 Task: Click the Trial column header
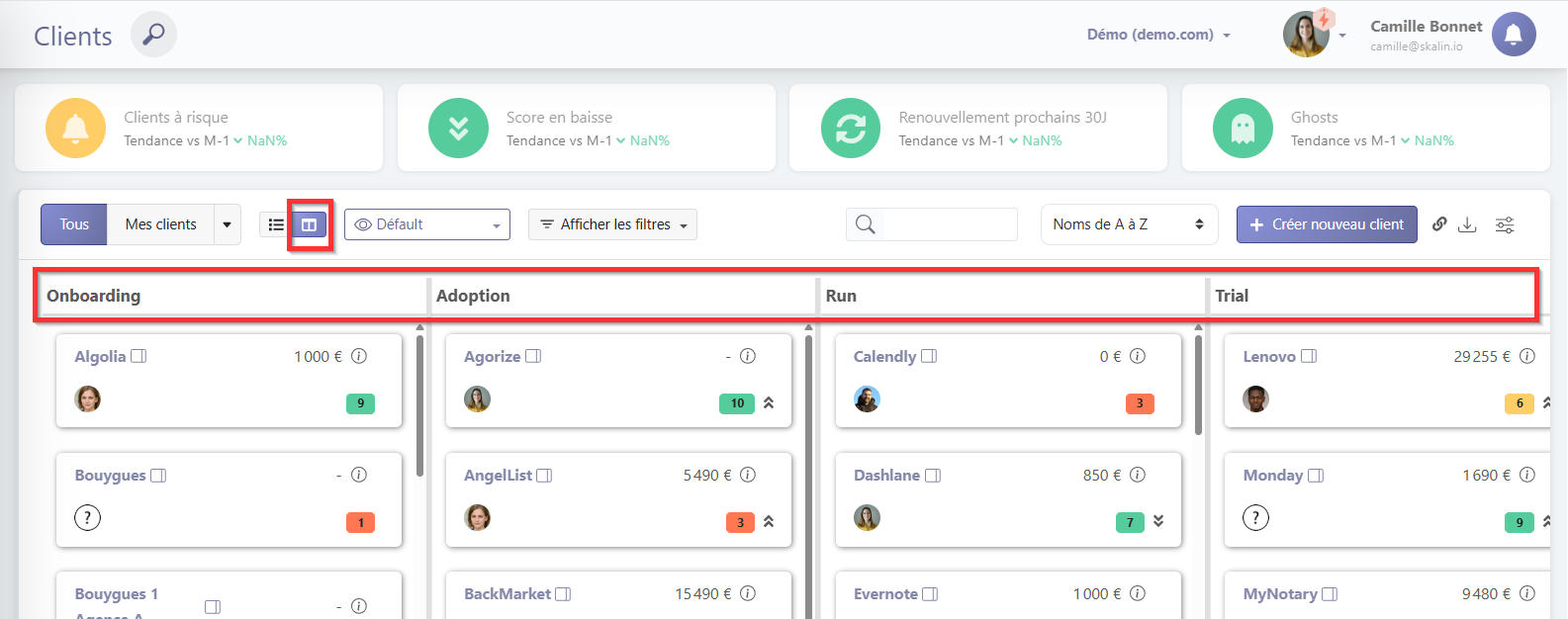pos(1232,296)
